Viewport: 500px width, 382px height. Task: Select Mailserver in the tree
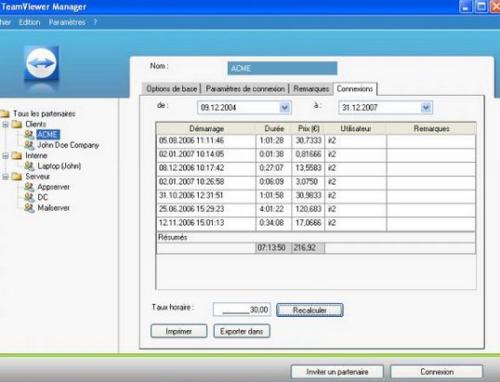[53, 208]
